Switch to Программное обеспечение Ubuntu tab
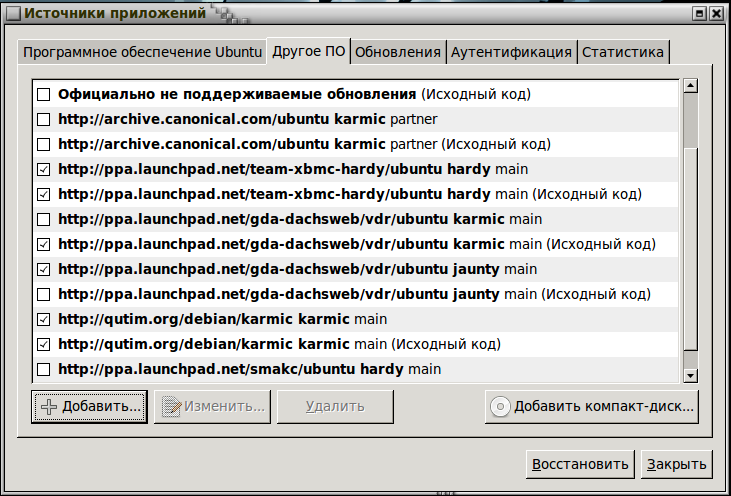The width and height of the screenshot is (731, 496). coord(142,52)
